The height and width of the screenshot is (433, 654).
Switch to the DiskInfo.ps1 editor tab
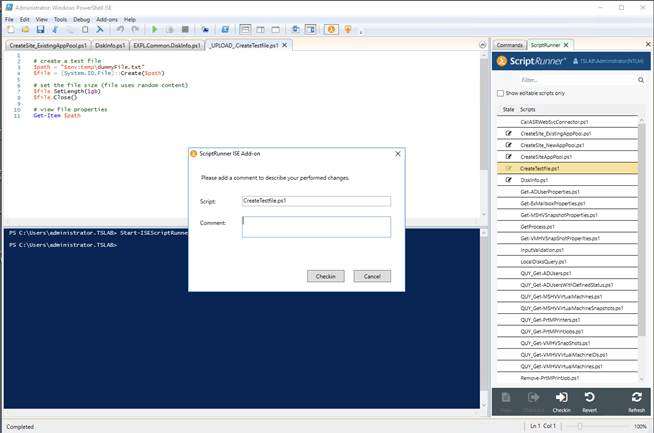click(x=110, y=45)
